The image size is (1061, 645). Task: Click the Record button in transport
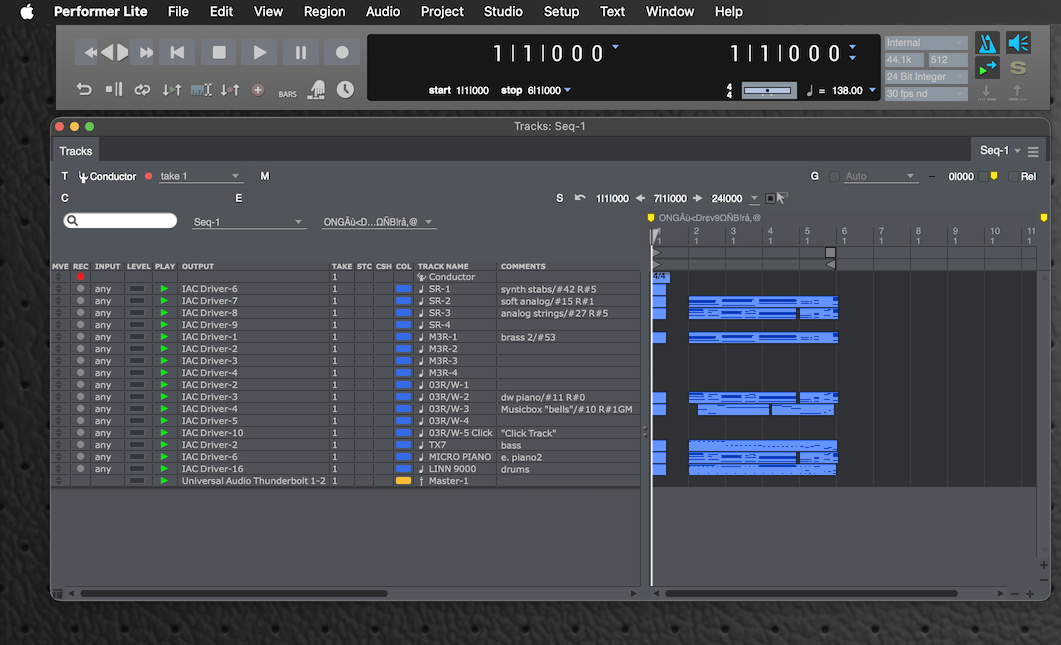pyautogui.click(x=342, y=53)
